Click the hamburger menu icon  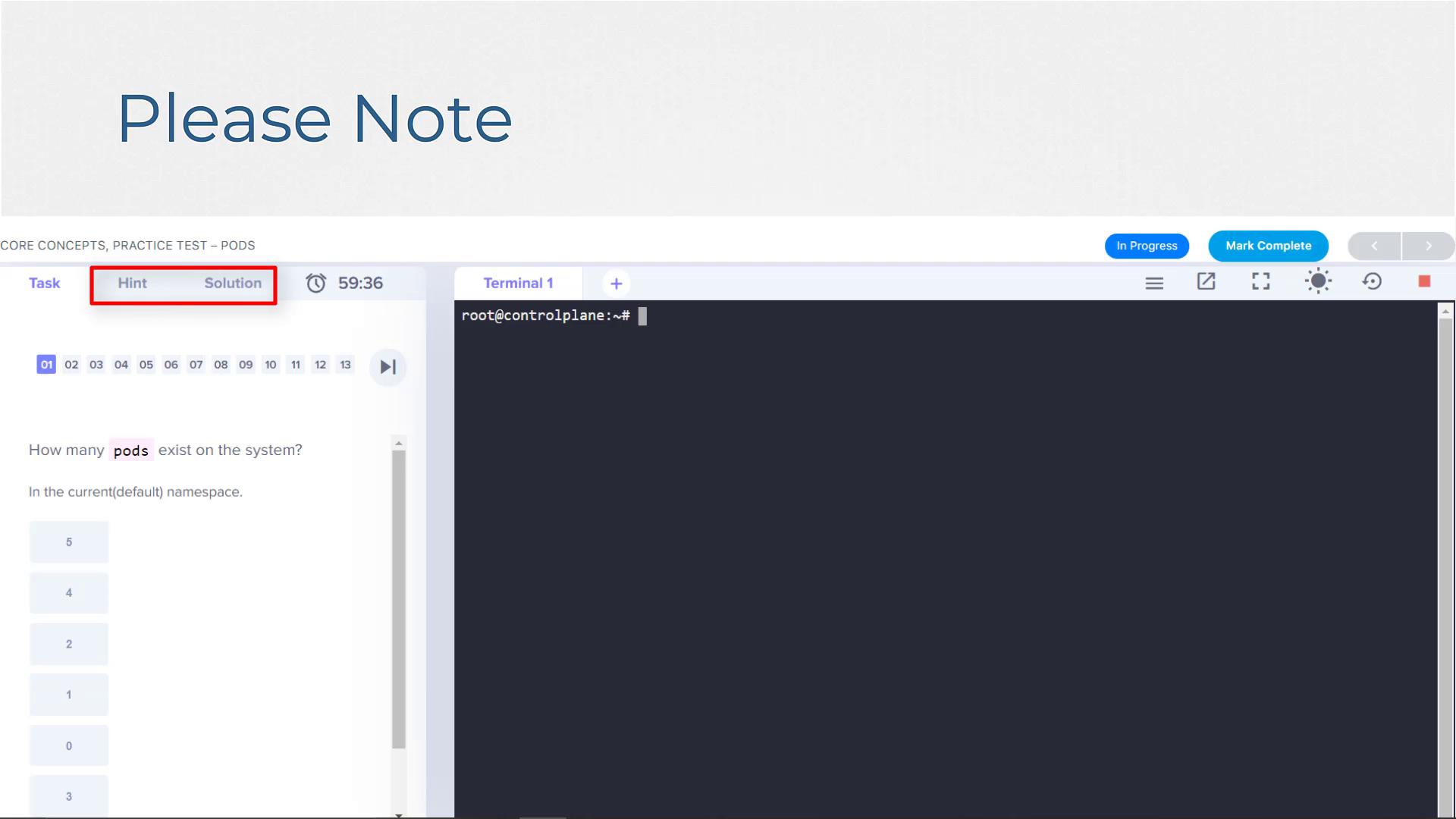[1154, 282]
